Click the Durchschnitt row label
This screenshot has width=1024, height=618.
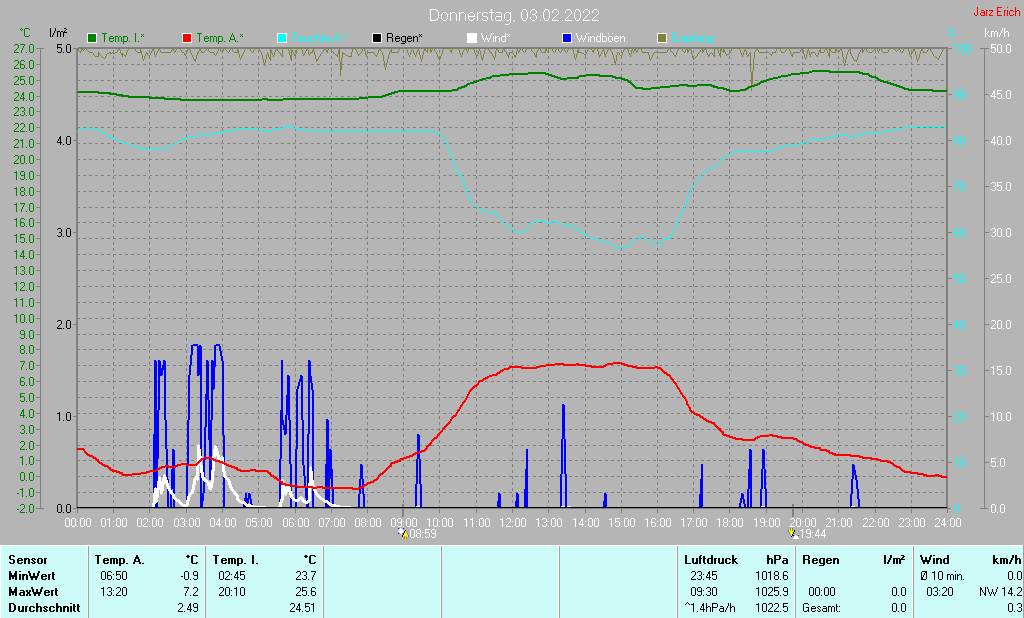[43, 607]
